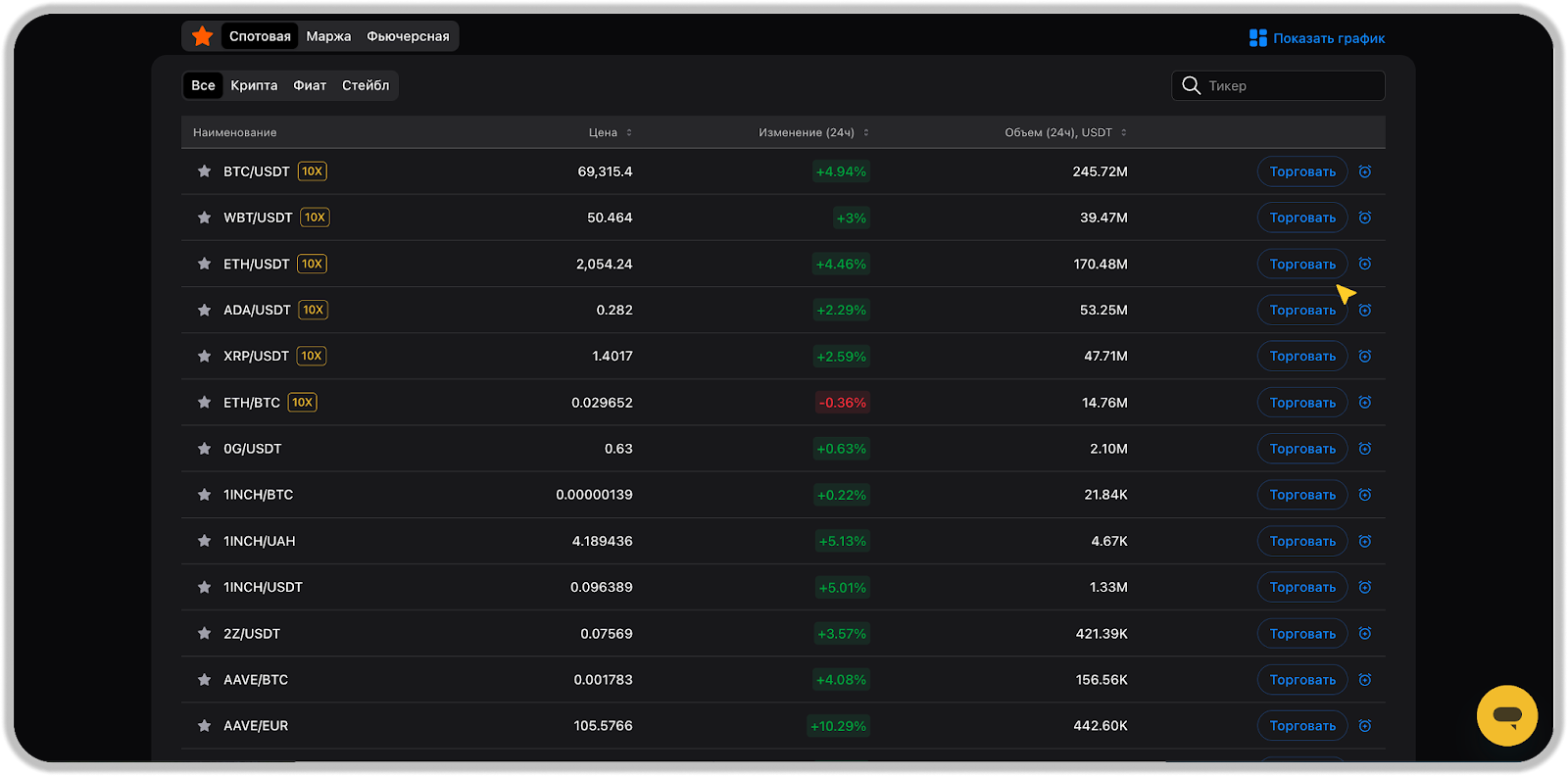
Task: Switch to the Маржа tab
Action: (x=328, y=36)
